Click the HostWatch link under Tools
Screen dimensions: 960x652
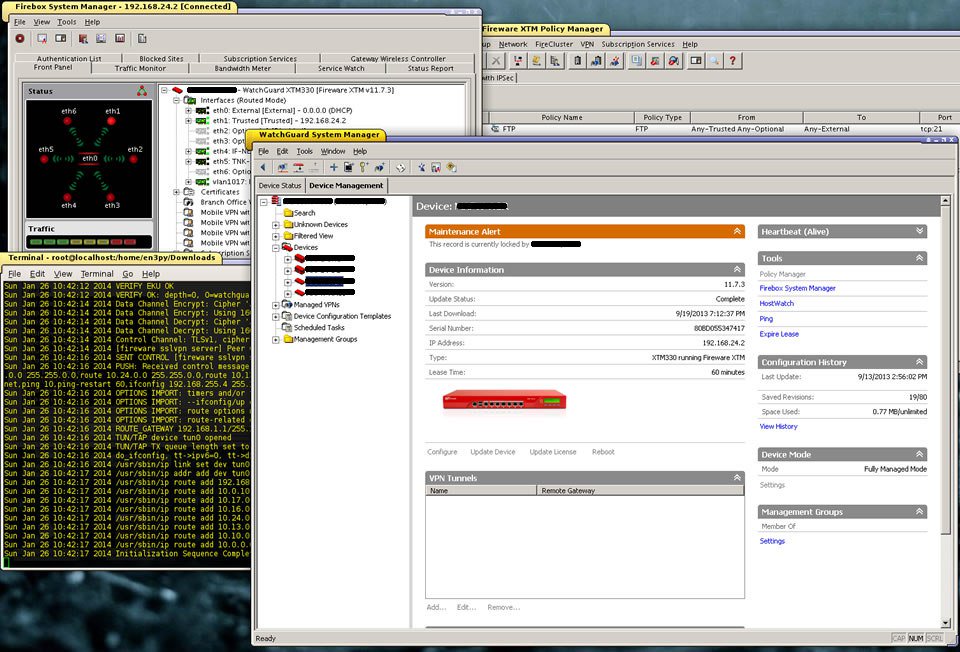tap(776, 304)
